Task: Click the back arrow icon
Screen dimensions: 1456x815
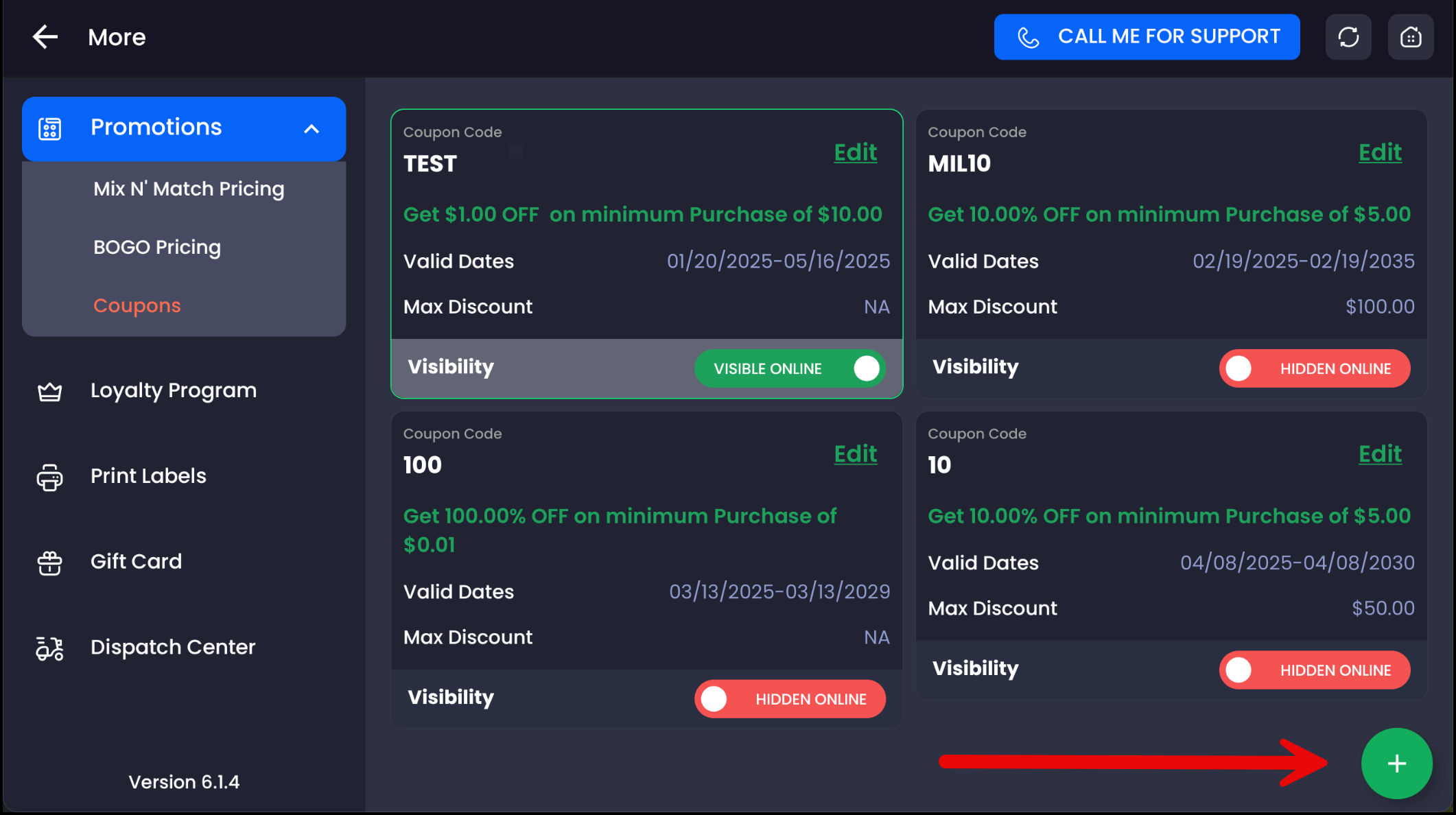Action: tap(45, 37)
